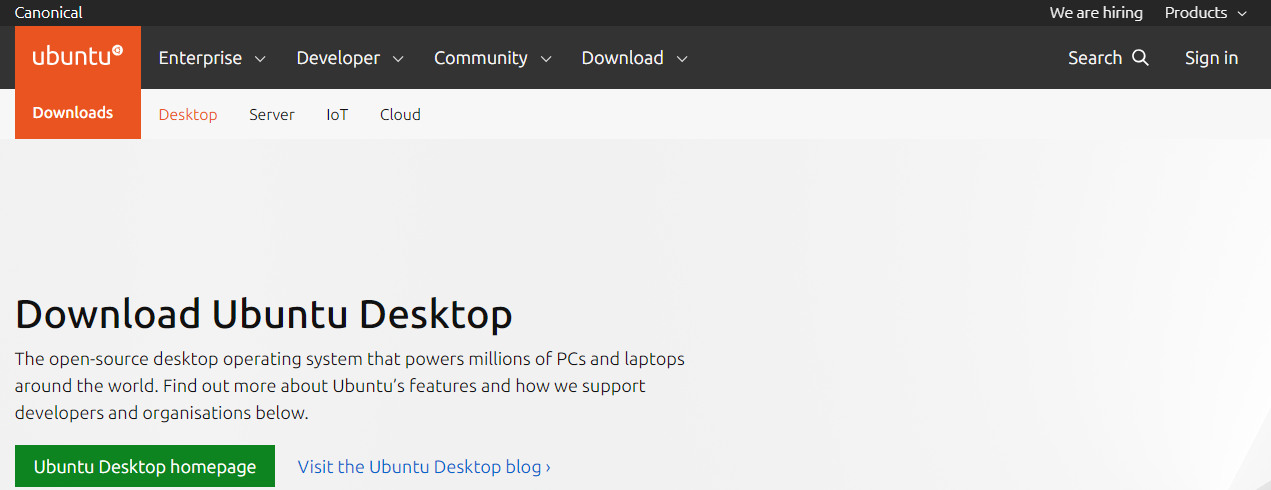Select the Cloud downloads tab
This screenshot has width=1271, height=490.
[x=400, y=114]
